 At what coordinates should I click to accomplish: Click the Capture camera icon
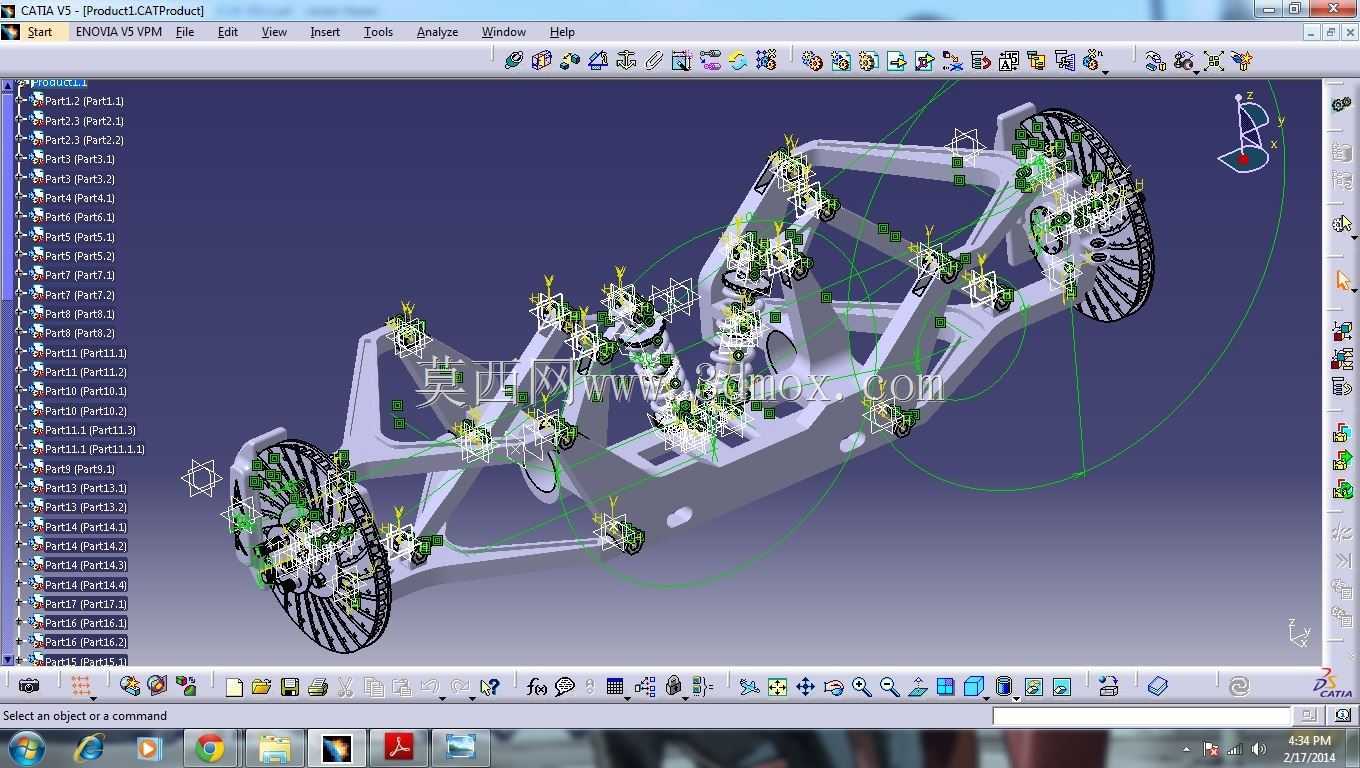(29, 686)
